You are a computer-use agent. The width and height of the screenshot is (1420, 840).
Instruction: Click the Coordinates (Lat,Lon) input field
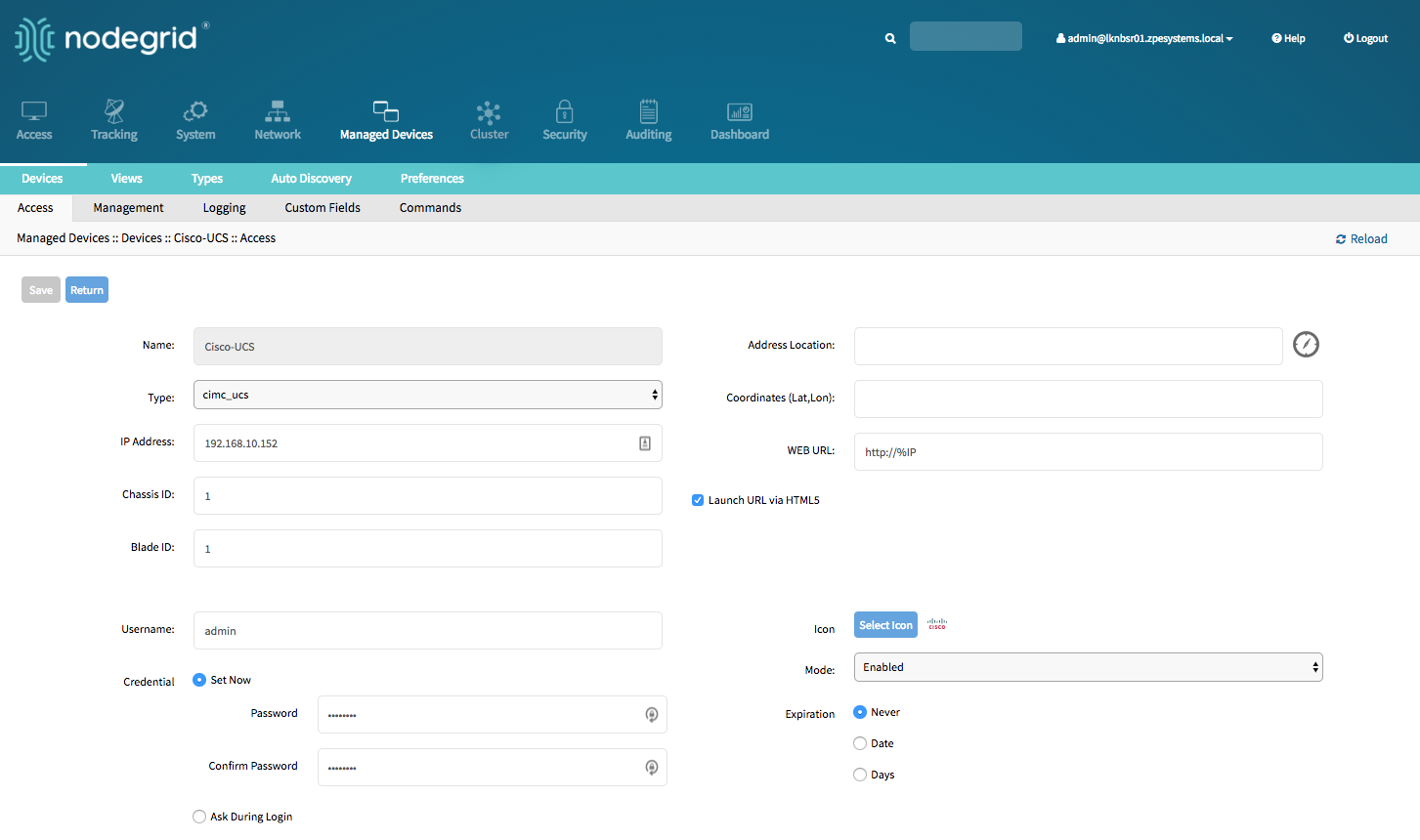click(1089, 399)
